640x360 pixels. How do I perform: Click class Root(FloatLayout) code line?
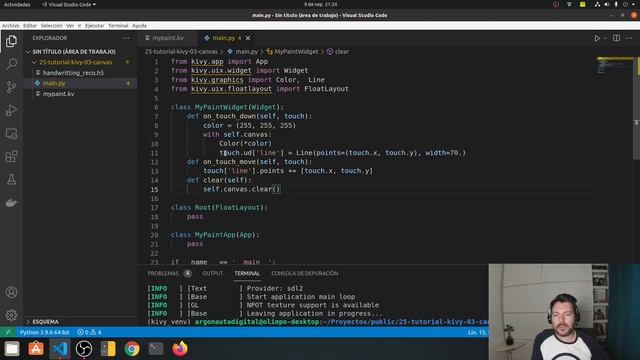(219, 208)
